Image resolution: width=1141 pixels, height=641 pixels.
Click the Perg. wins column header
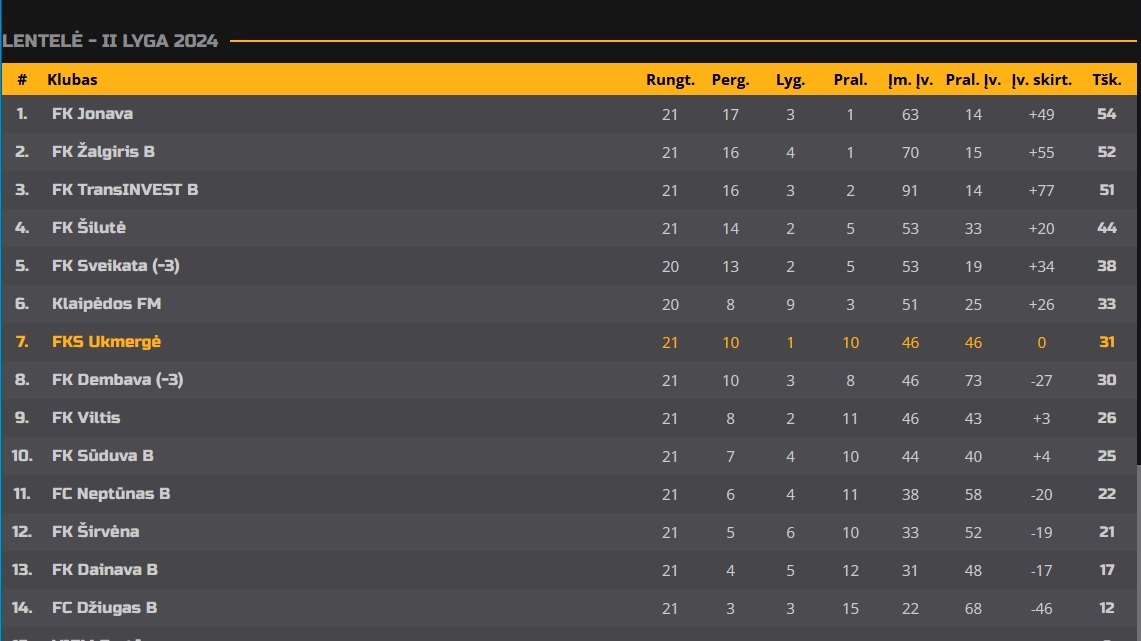pos(731,80)
